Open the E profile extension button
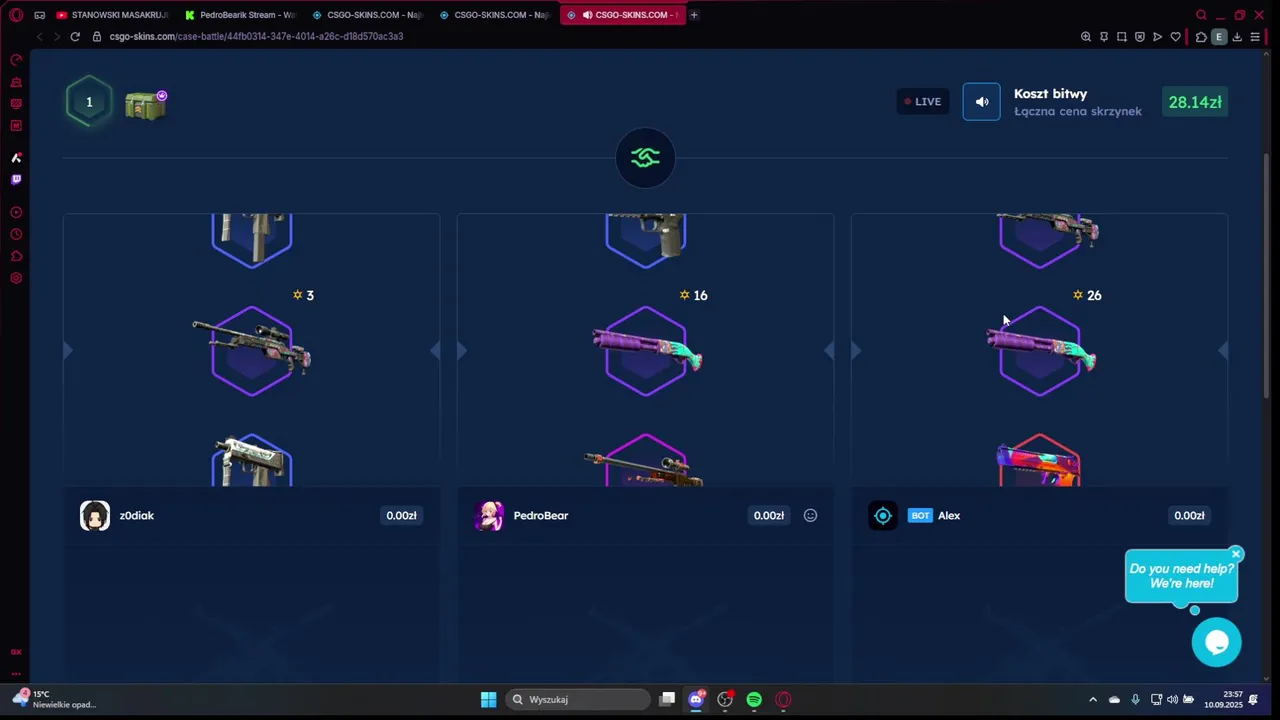This screenshot has width=1280, height=720. pos(1218,37)
